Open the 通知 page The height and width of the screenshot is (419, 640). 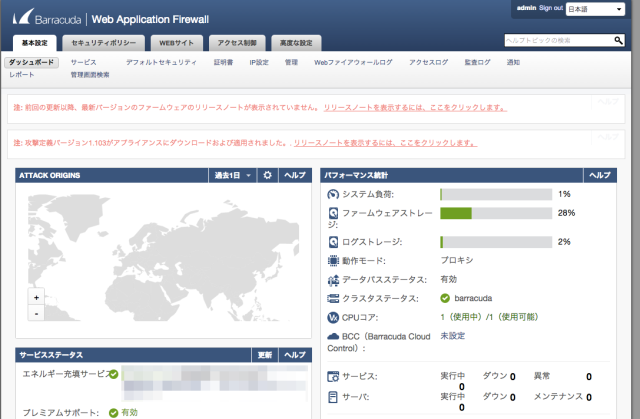pos(513,62)
